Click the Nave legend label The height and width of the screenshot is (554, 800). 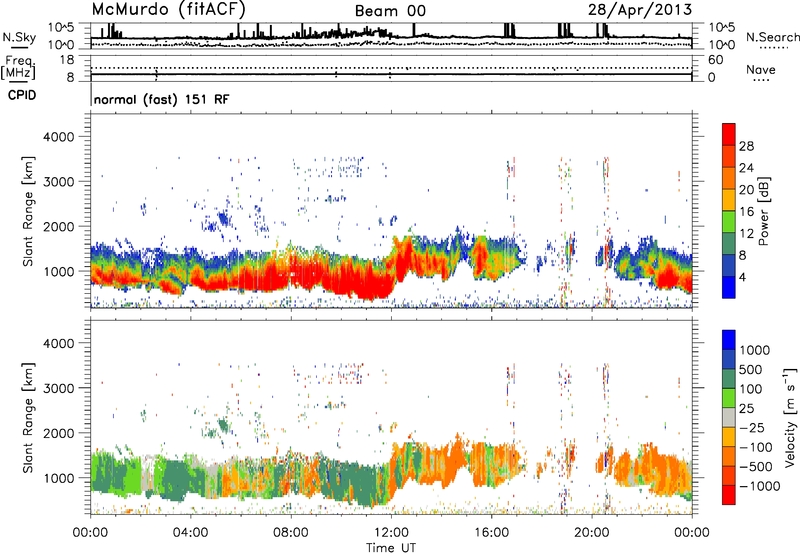click(x=761, y=69)
